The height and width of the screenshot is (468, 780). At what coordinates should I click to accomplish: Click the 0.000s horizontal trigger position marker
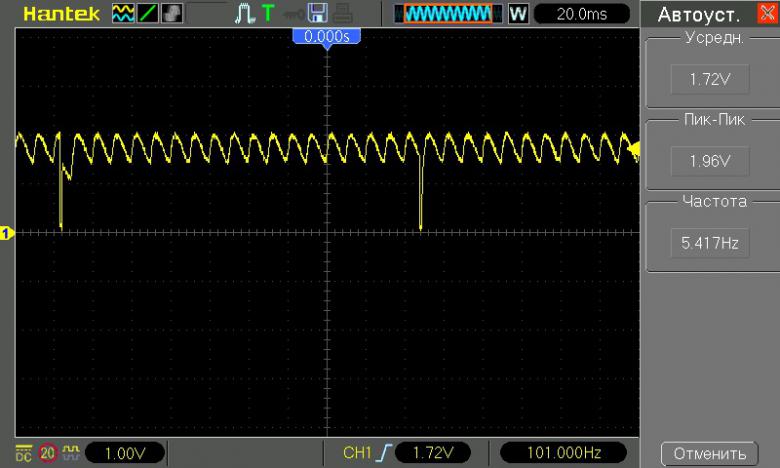coord(326,36)
